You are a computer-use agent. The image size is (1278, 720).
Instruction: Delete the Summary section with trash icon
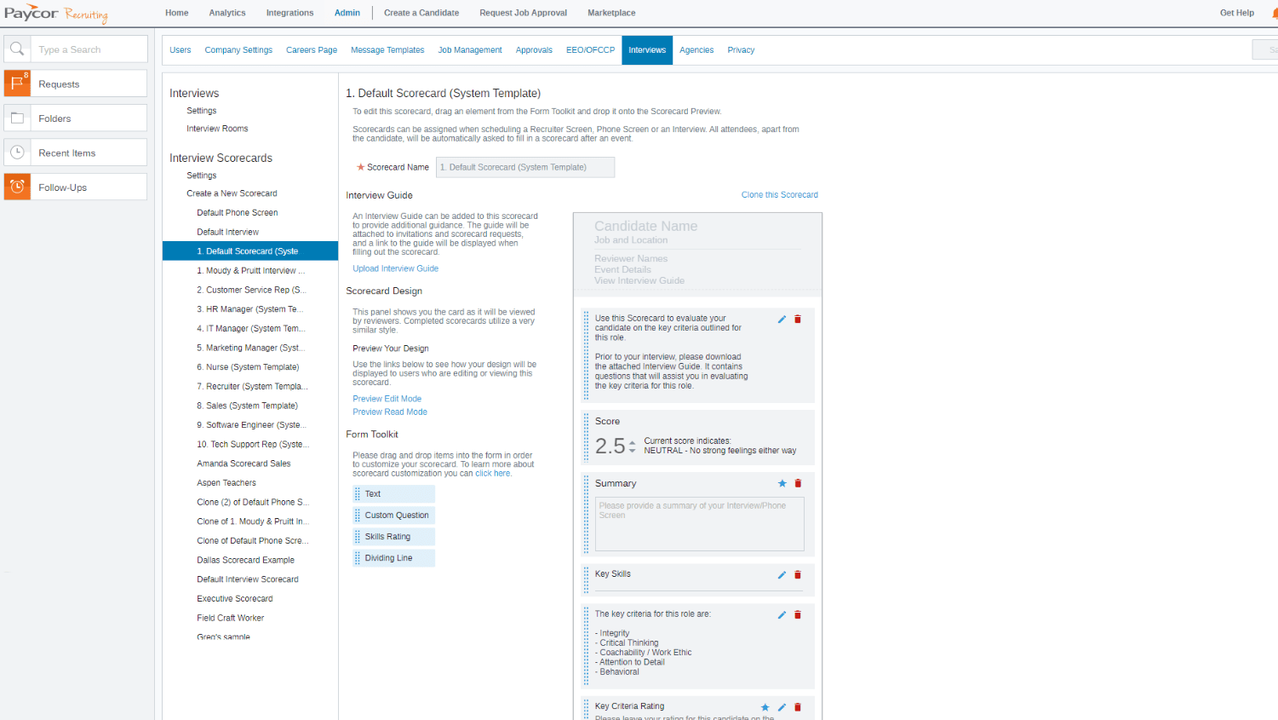[798, 484]
